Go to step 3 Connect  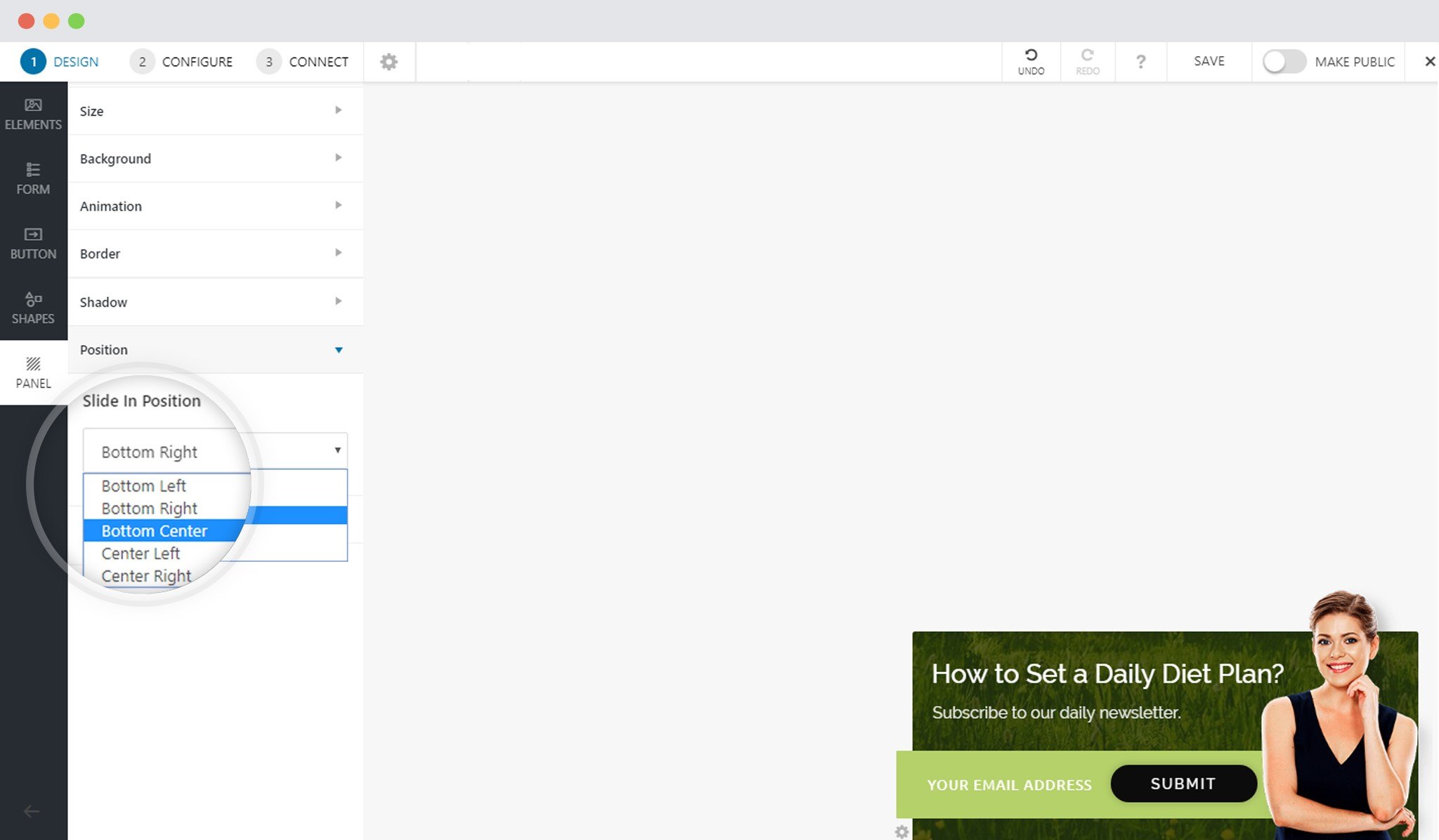coord(303,62)
